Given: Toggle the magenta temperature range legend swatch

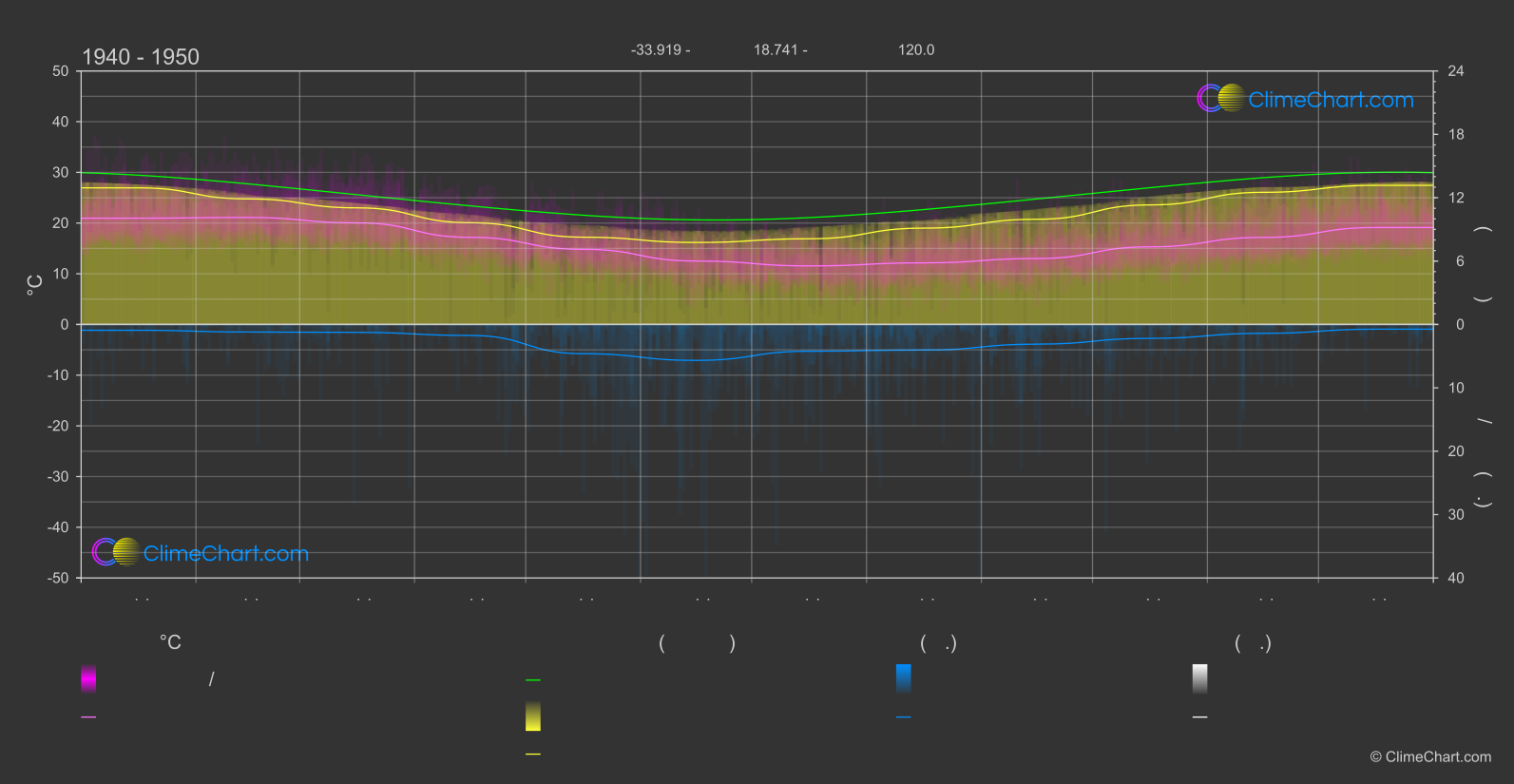Looking at the screenshot, I should click(x=88, y=679).
